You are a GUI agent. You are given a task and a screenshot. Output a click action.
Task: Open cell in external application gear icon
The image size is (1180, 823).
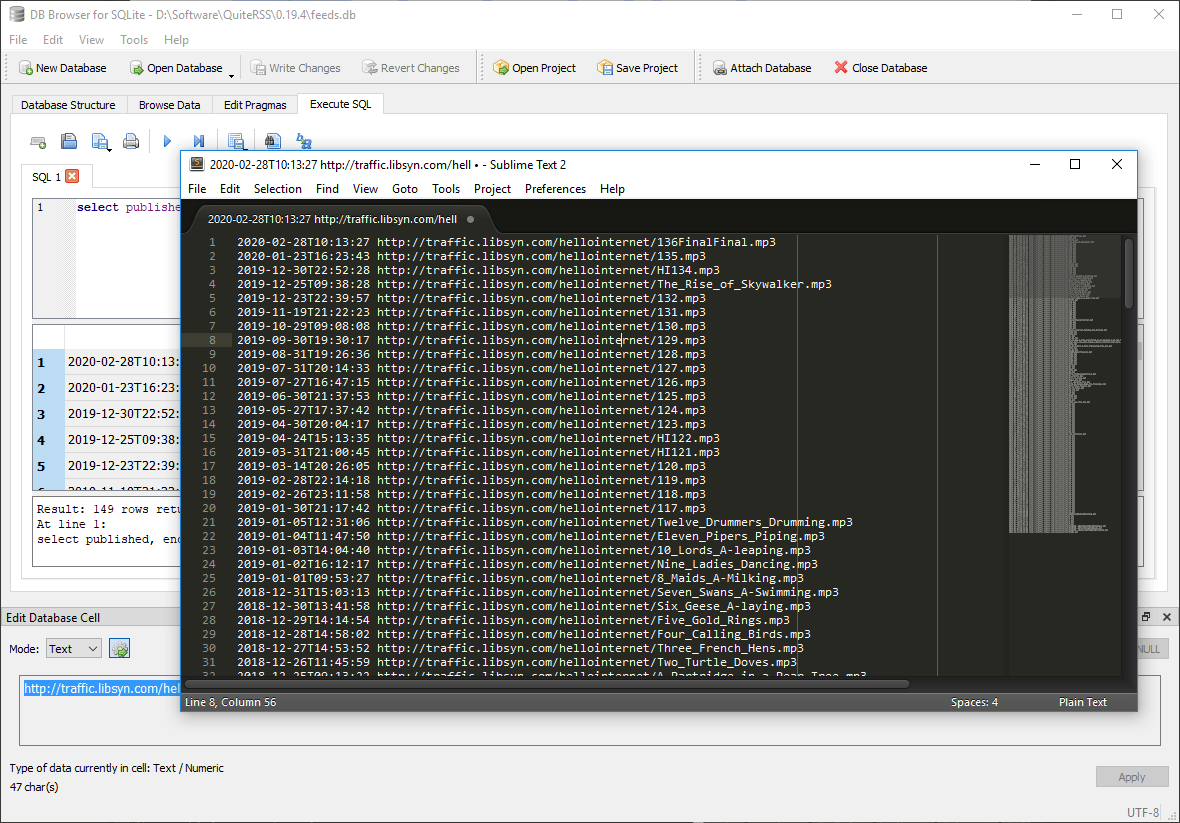coord(119,648)
